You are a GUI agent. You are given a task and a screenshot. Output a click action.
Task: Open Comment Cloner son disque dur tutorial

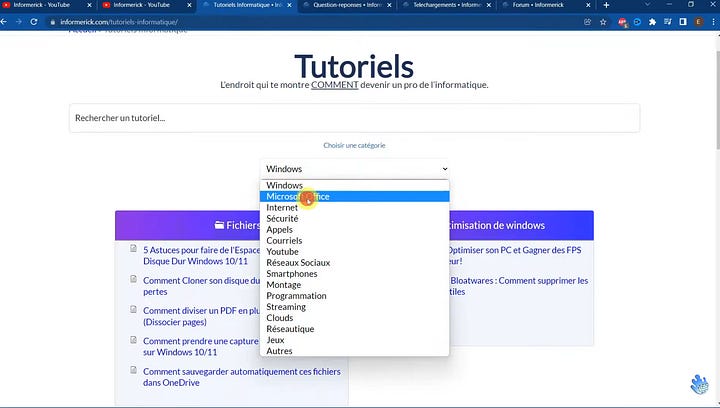(x=201, y=286)
